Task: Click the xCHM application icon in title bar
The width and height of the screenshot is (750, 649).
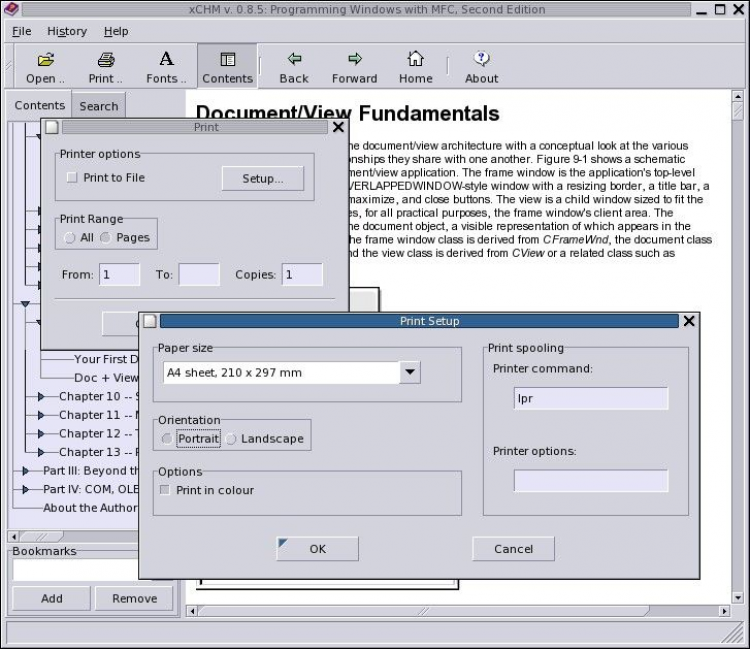Action: pos(11,9)
